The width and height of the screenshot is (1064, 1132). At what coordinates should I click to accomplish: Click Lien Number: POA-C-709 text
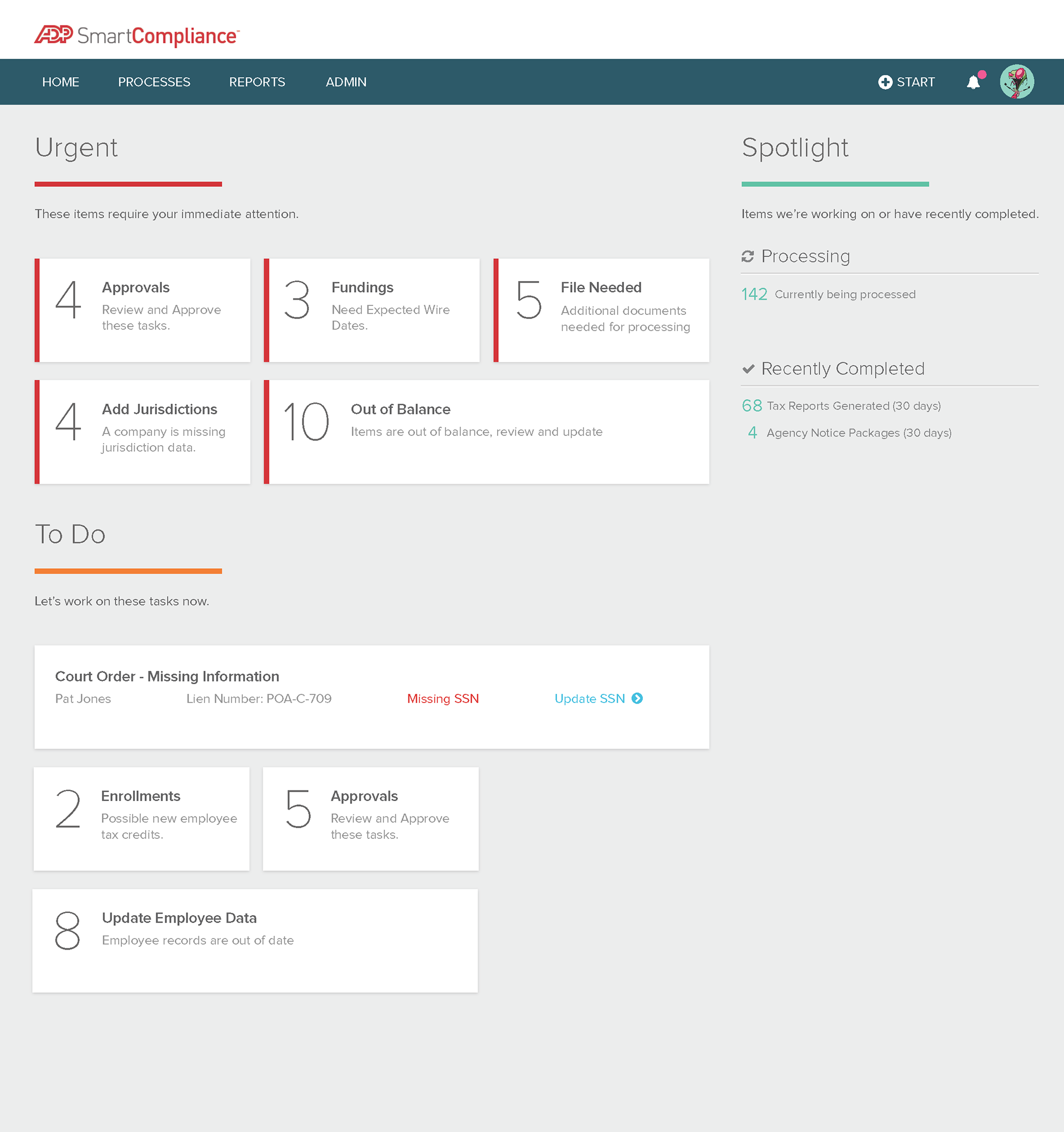[x=259, y=698]
